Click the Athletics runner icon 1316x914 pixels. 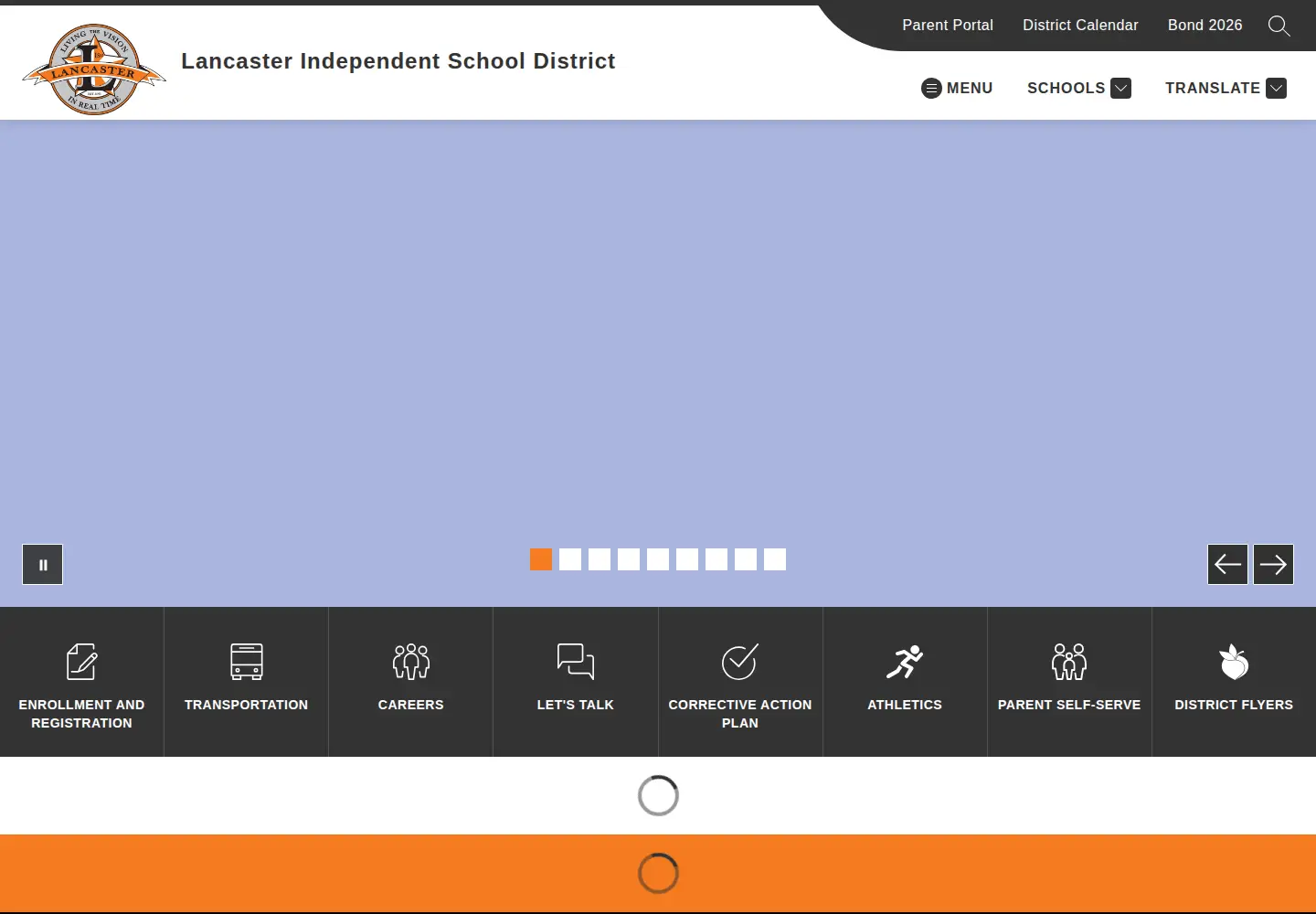point(905,662)
